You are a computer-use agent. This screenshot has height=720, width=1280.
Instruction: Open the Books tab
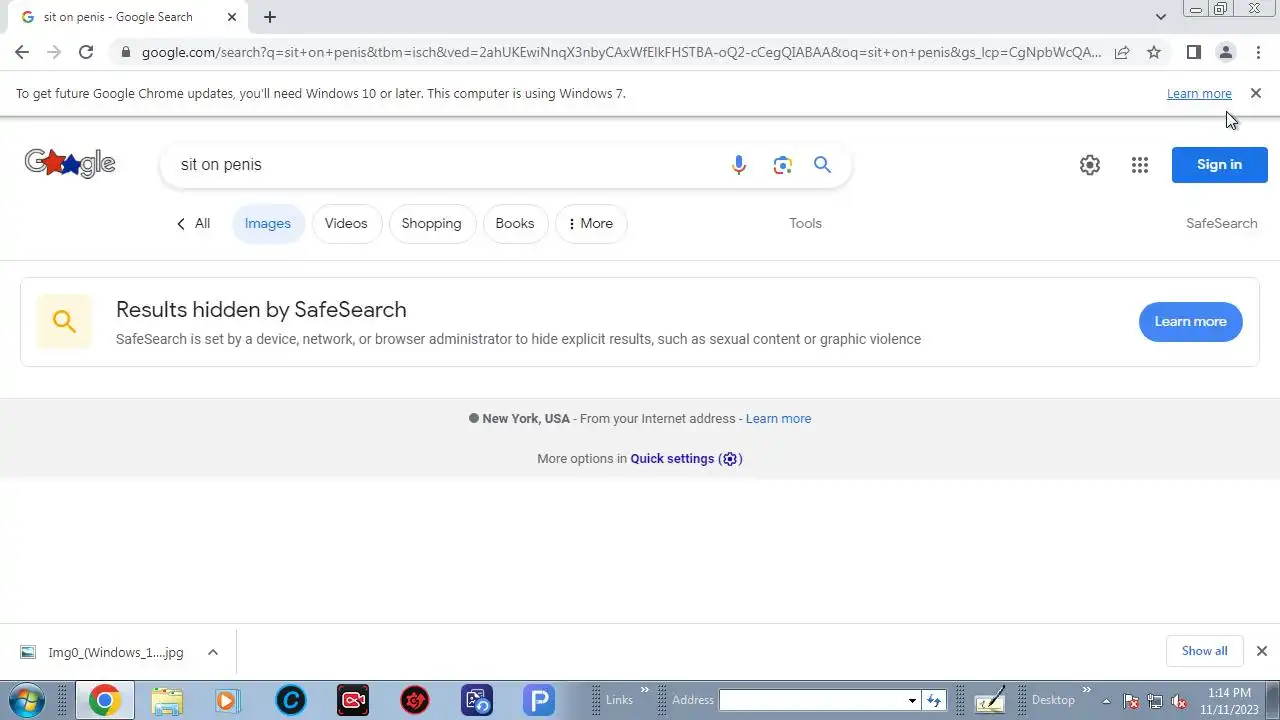[x=515, y=223]
